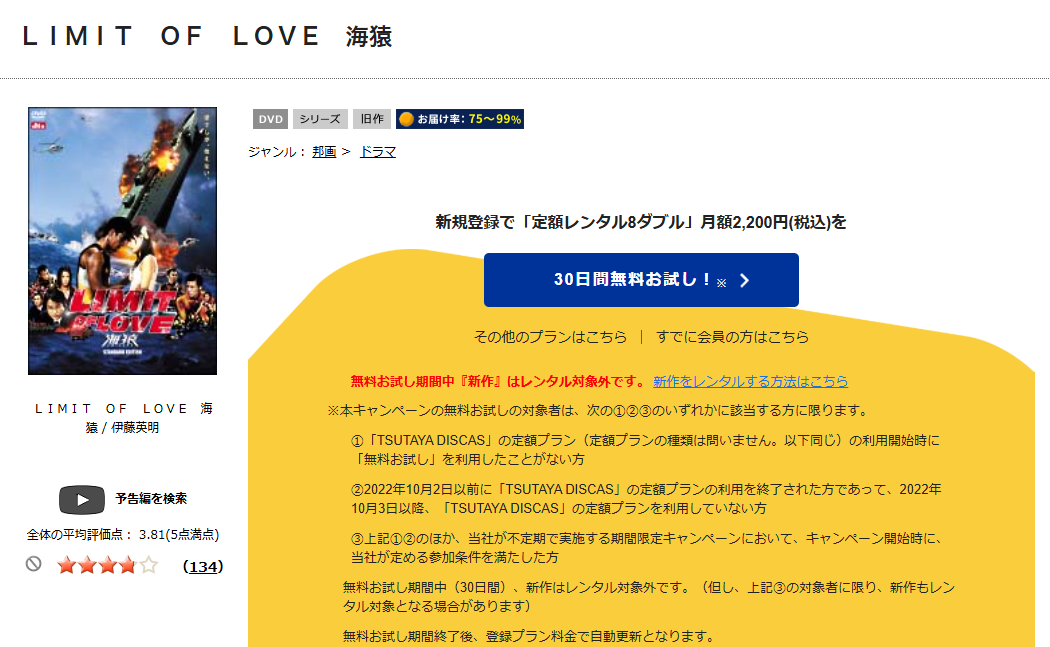Click the orange circle in the お届け率 badge

point(406,118)
